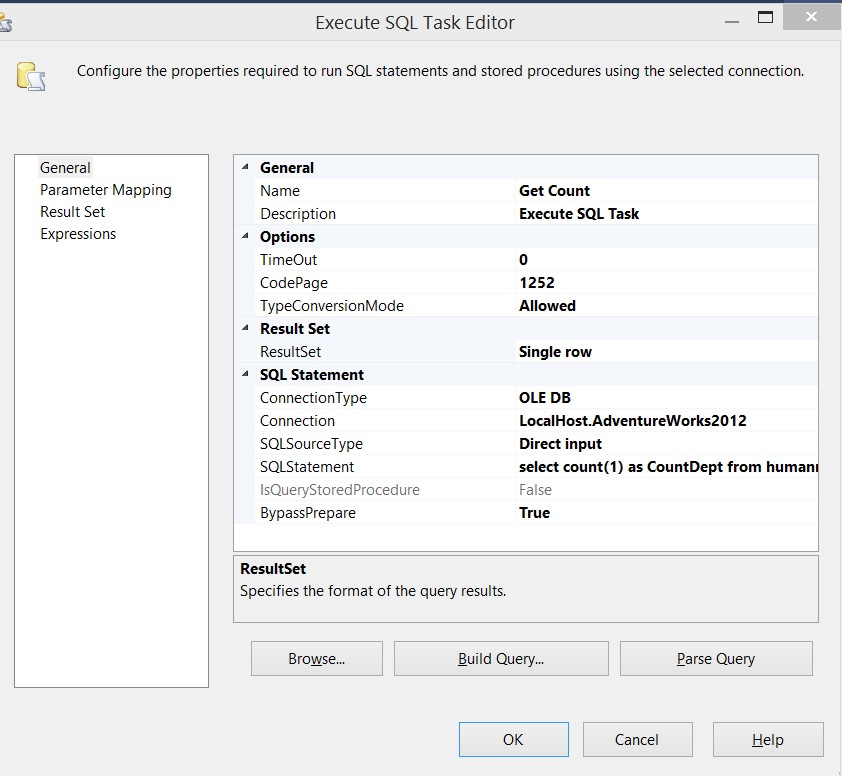Edit the Description value Execute SQL Task
Viewport: 842px width, 776px height.
click(666, 214)
